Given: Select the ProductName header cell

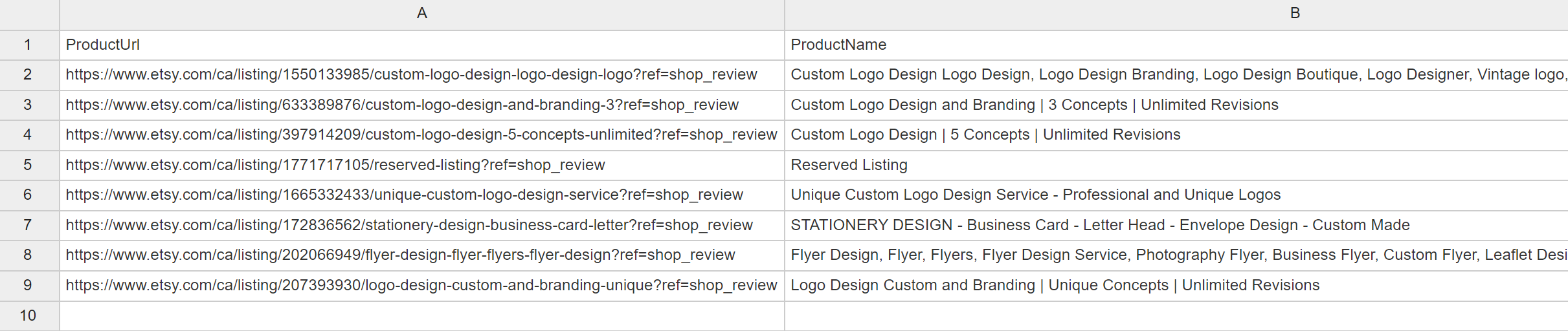Looking at the screenshot, I should pyautogui.click(x=1176, y=45).
